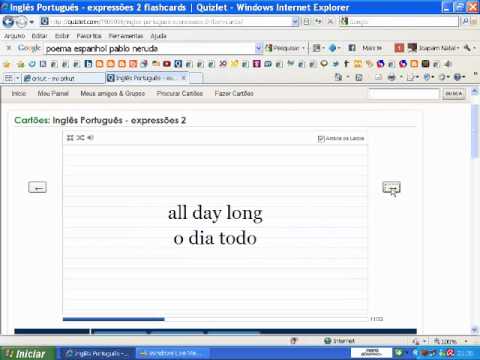Open the print options dropdown arrow
The height and width of the screenshot is (360, 480).
pyautogui.click(x=401, y=78)
